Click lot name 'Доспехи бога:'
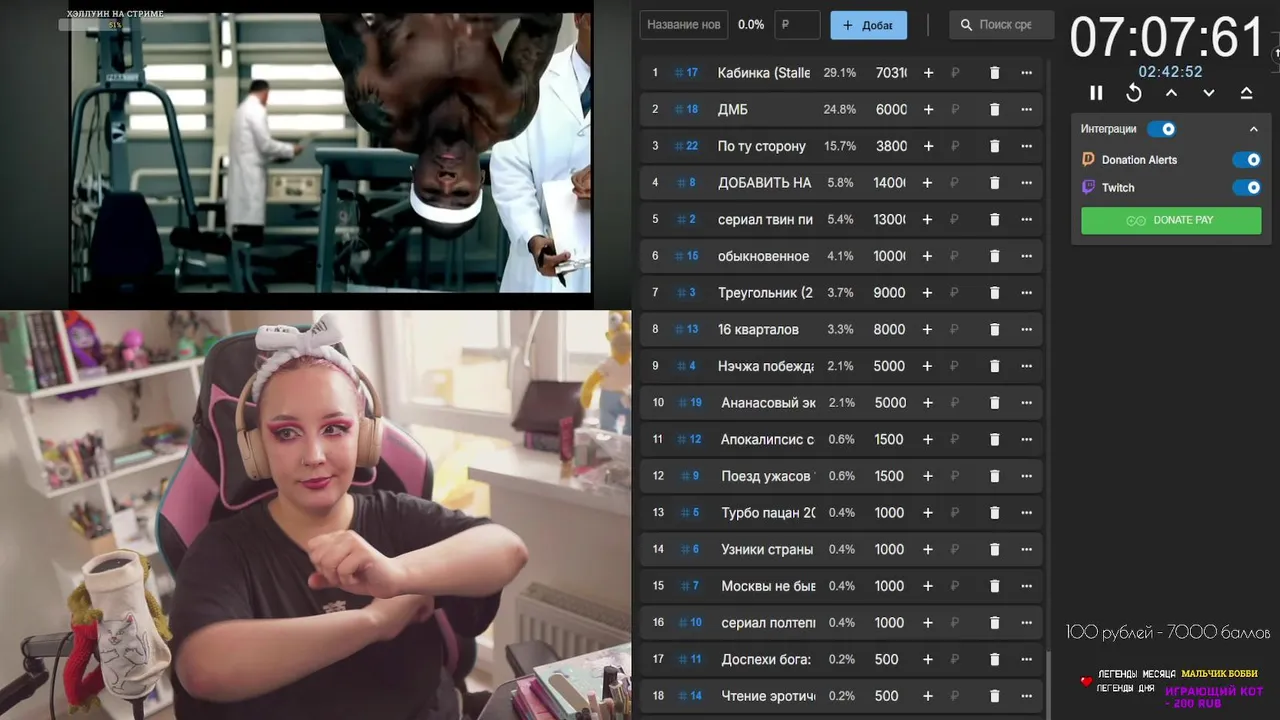Image resolution: width=1280 pixels, height=720 pixels. click(766, 659)
